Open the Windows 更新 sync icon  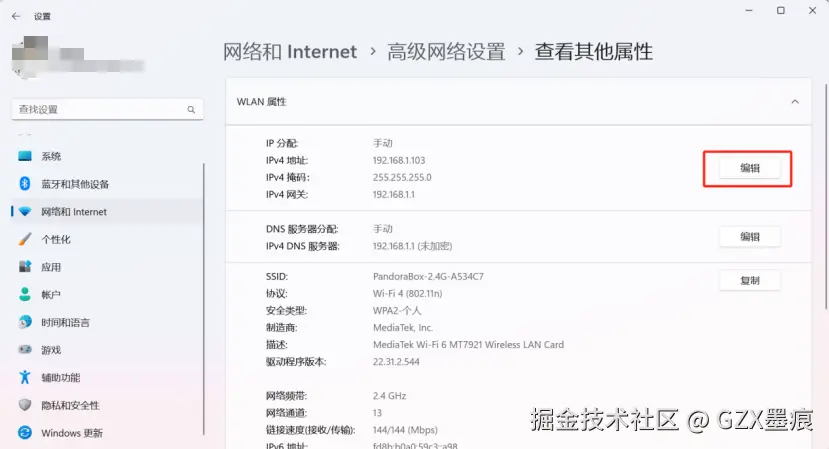click(25, 433)
